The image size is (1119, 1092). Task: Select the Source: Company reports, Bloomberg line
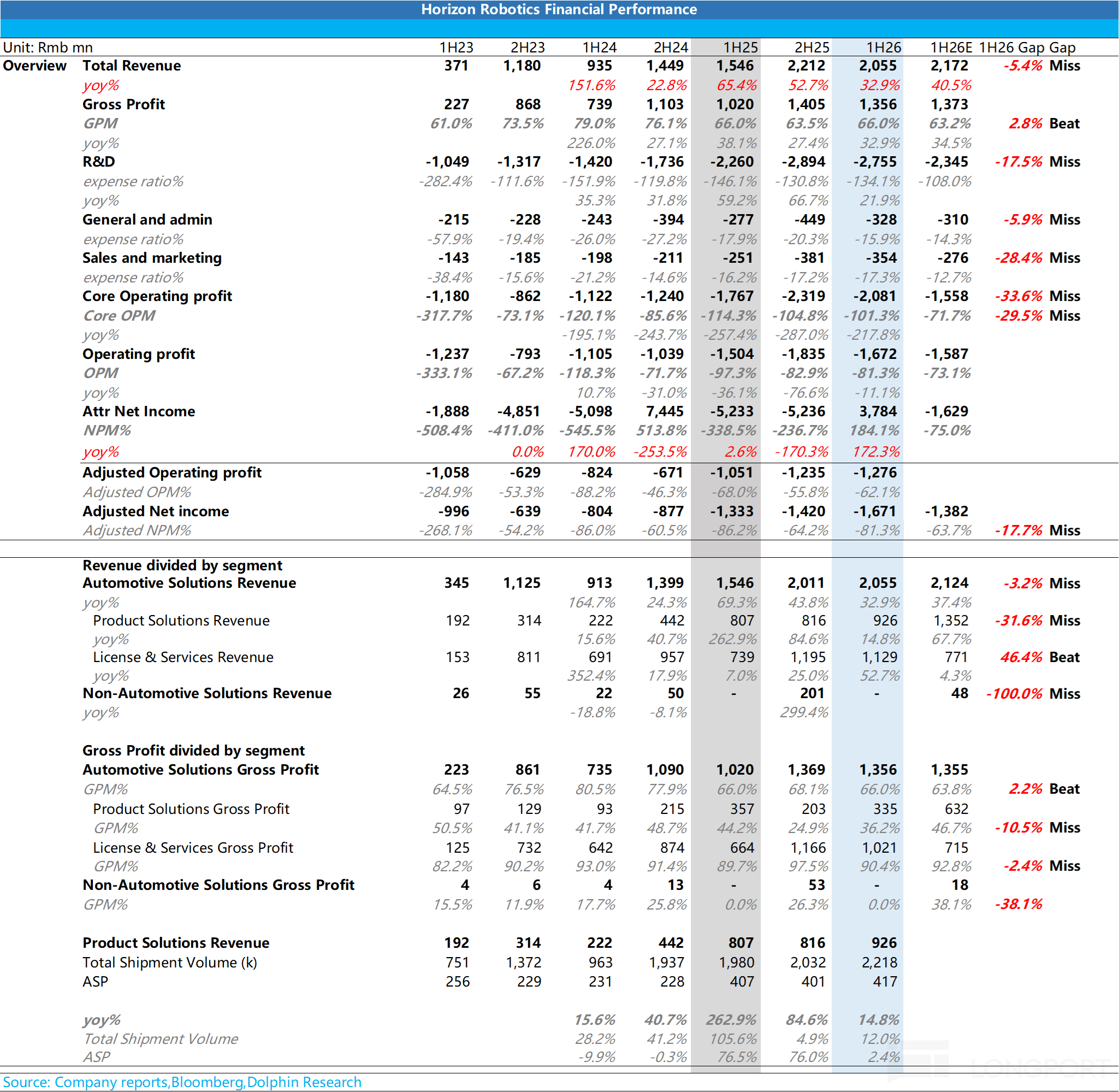pyautogui.click(x=182, y=1082)
